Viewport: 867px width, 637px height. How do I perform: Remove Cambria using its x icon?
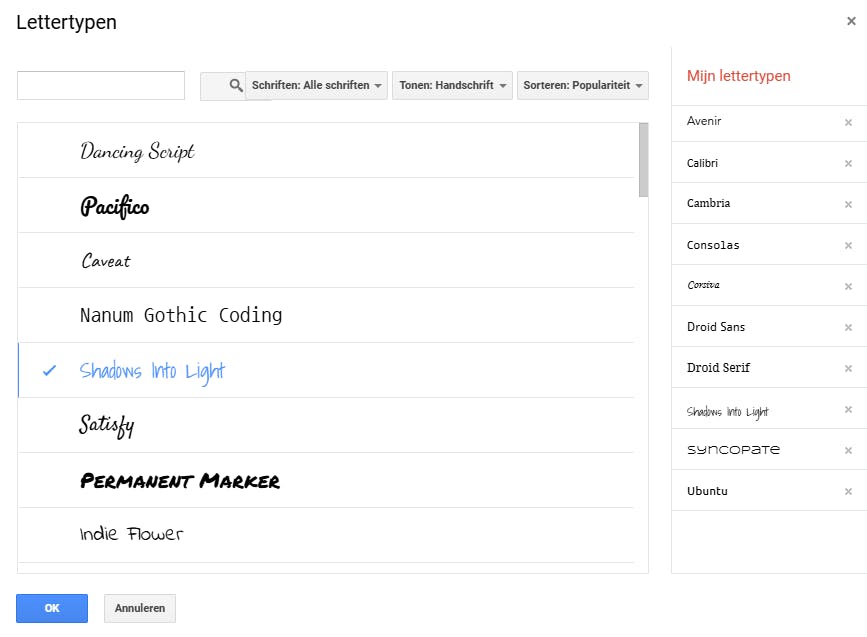(x=848, y=205)
